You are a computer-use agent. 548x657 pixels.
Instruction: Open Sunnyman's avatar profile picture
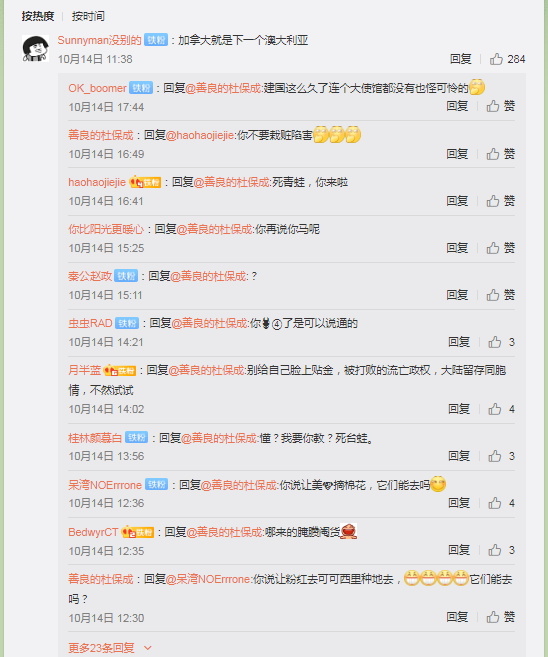(x=35, y=48)
